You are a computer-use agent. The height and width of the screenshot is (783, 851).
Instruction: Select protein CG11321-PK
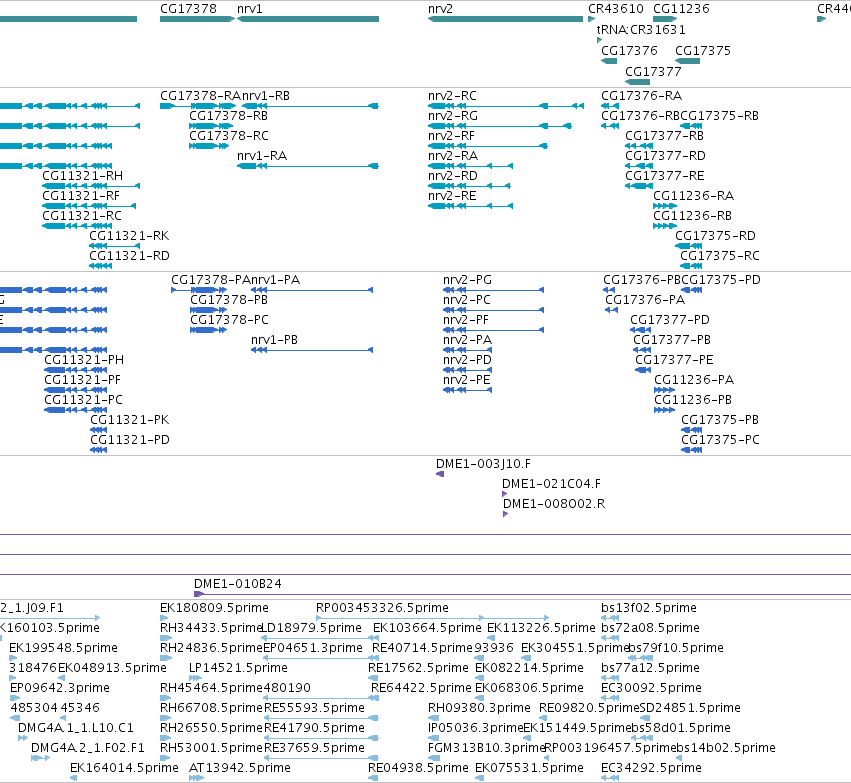[98, 430]
